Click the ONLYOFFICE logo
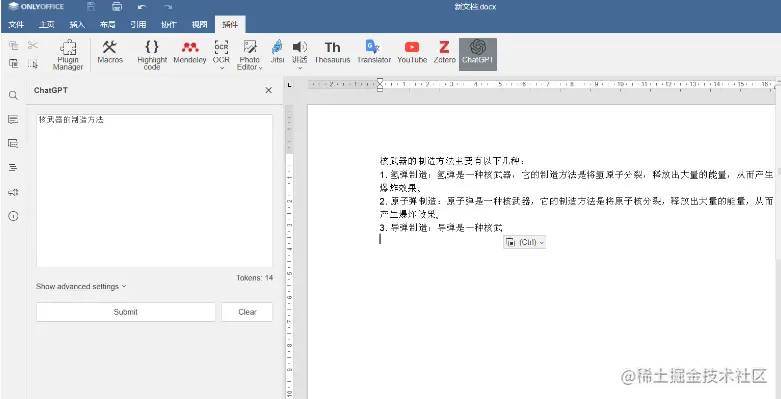781x399 pixels. point(36,7)
